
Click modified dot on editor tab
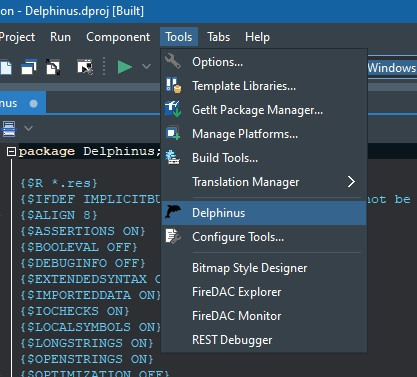[33, 104]
